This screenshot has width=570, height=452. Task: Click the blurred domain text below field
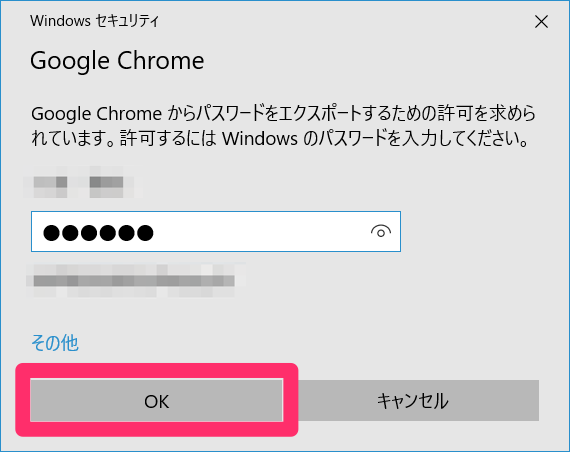[x=136, y=280]
